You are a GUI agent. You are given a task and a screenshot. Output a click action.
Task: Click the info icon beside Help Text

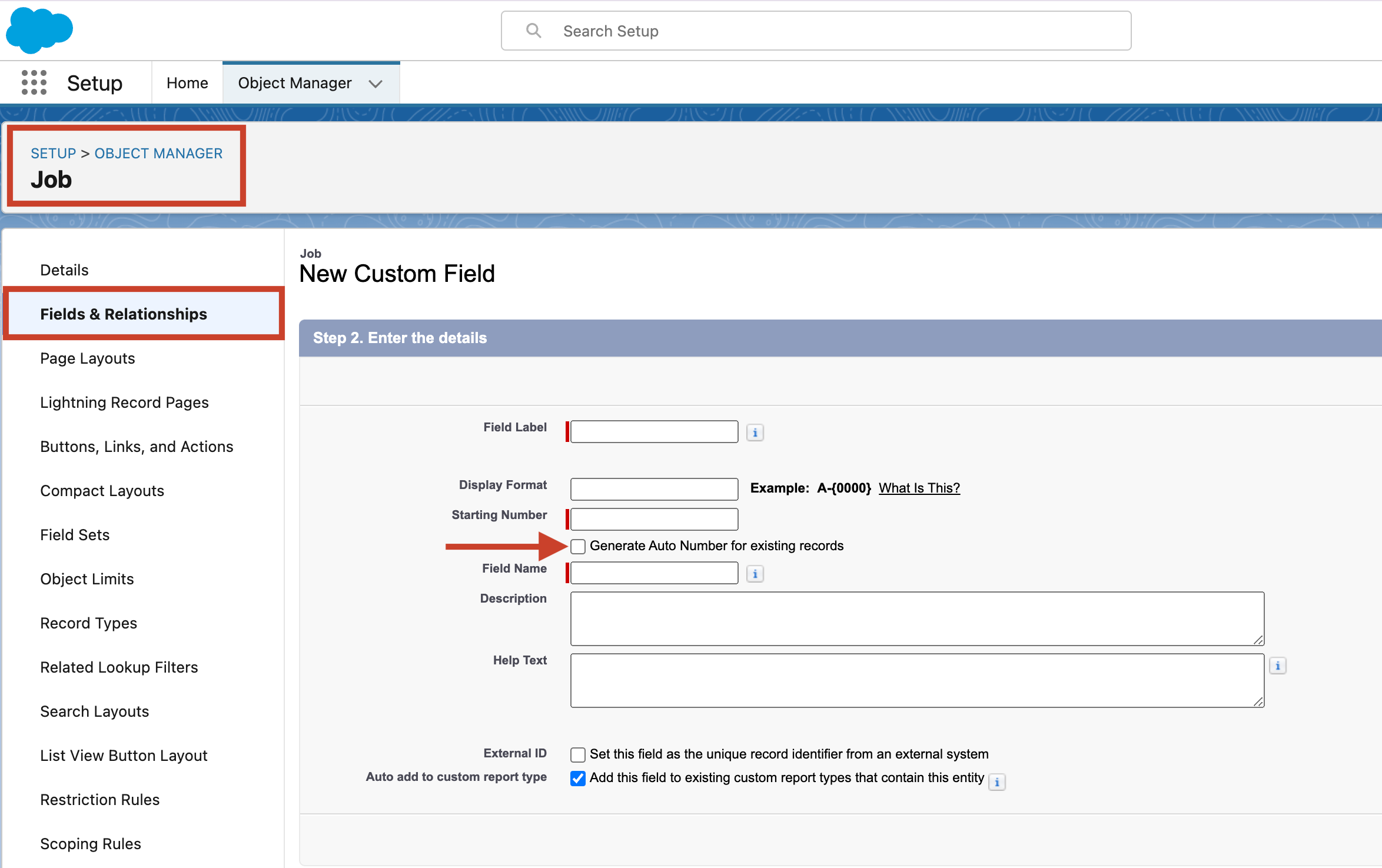[x=1278, y=666]
